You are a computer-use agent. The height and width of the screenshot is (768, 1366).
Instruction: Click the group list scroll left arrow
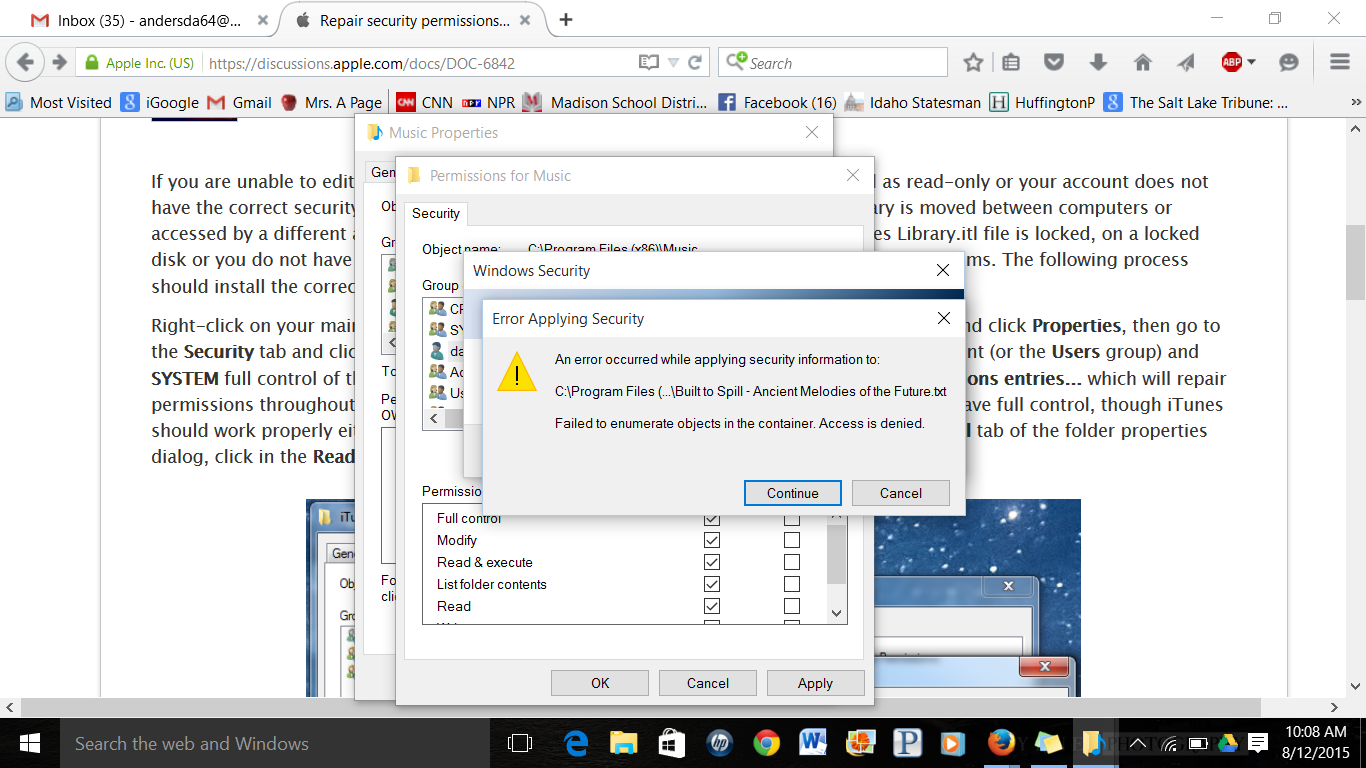tap(431, 420)
